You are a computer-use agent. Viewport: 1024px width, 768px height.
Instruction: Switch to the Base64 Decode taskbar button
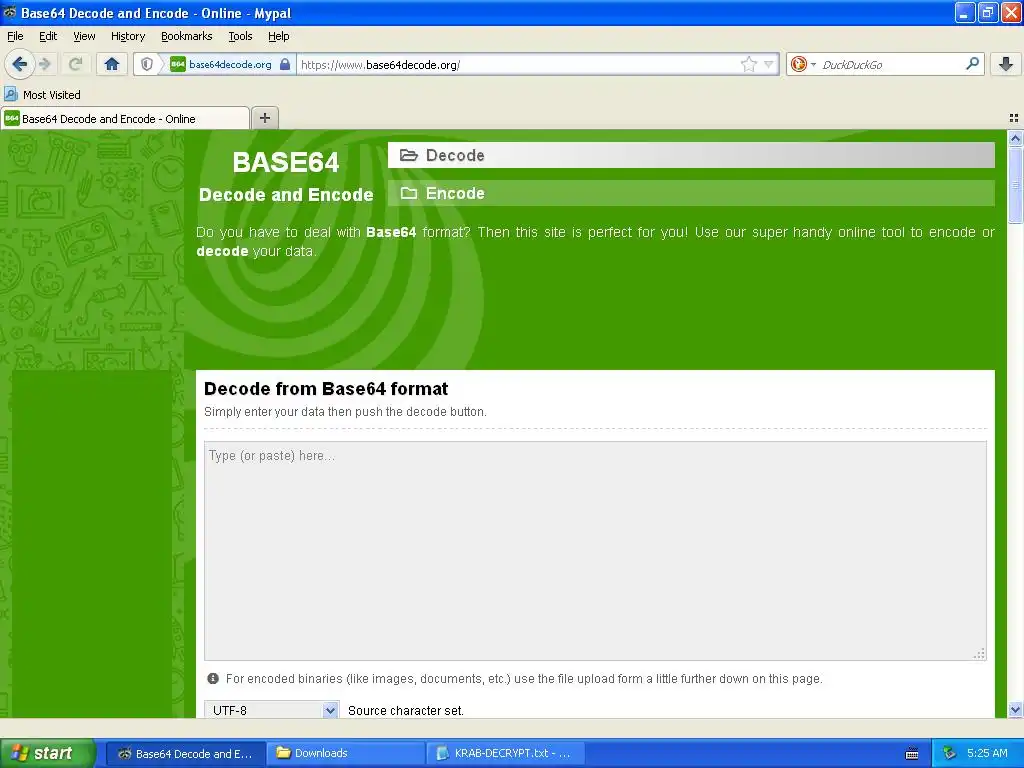pos(185,753)
